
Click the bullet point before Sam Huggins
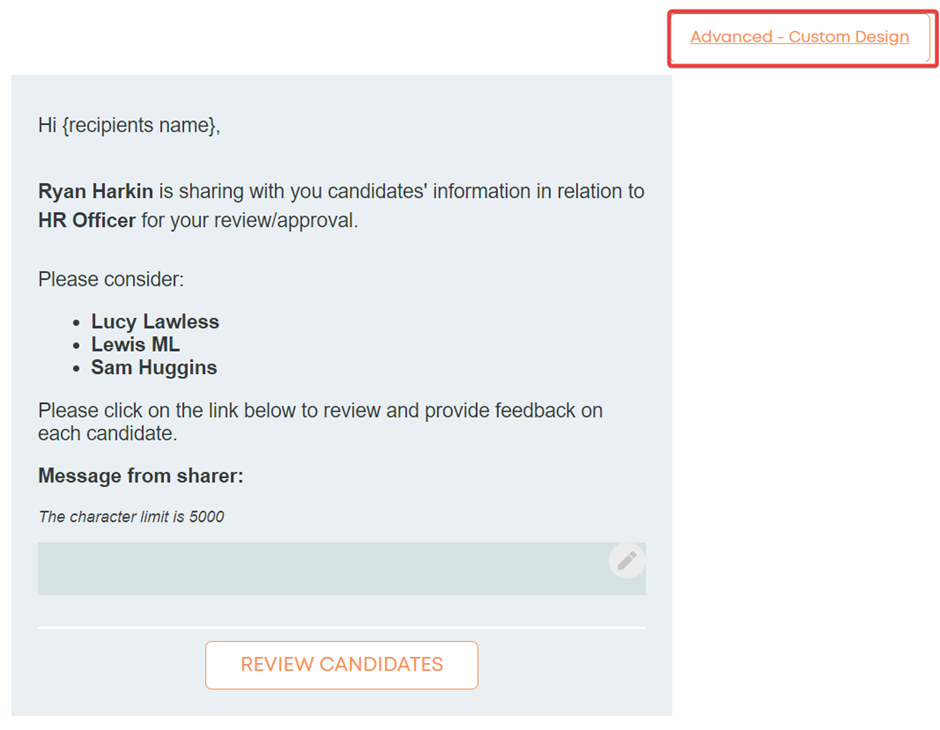click(76, 369)
